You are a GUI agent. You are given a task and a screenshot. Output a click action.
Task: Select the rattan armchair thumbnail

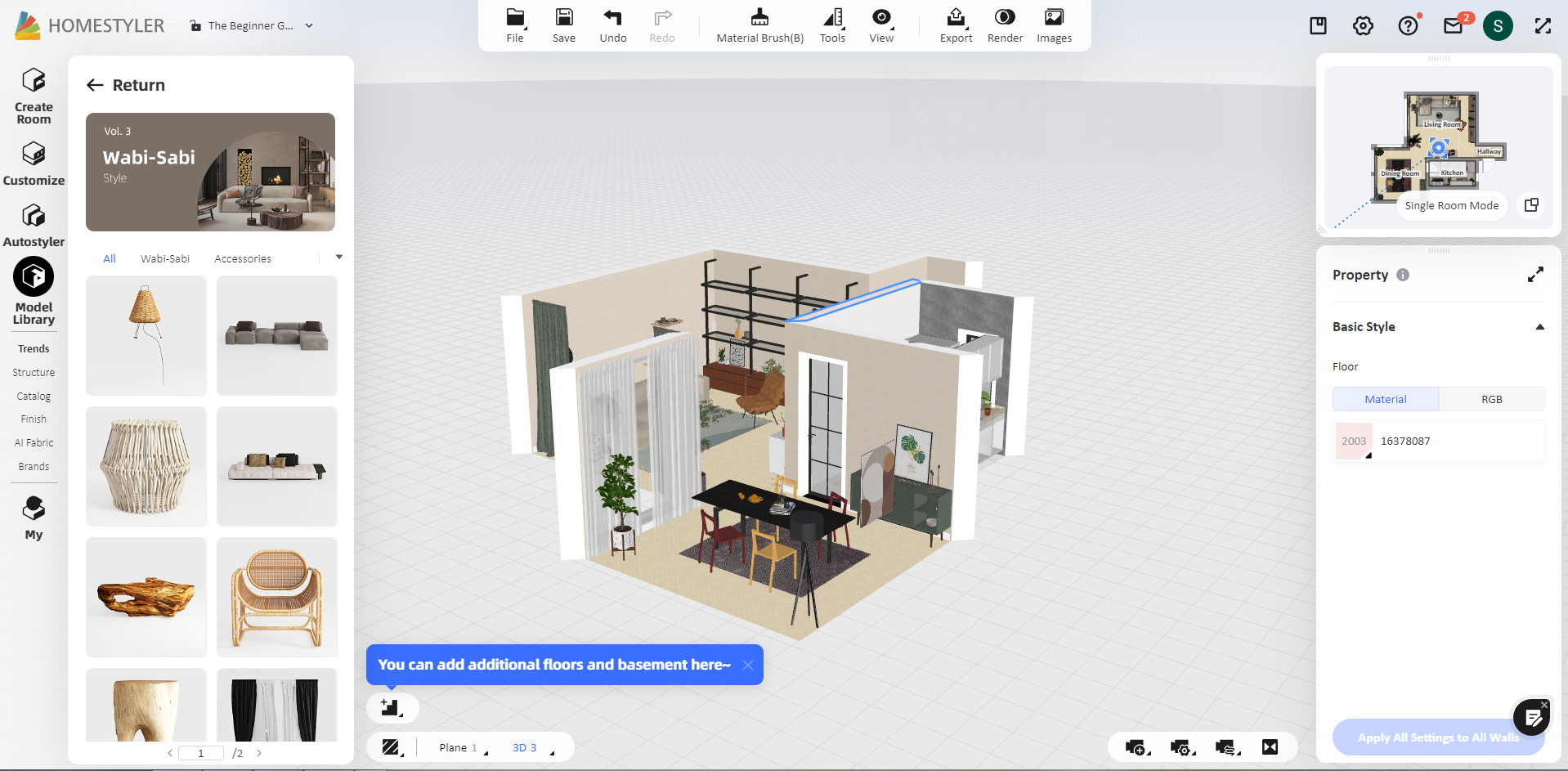pyautogui.click(x=277, y=597)
